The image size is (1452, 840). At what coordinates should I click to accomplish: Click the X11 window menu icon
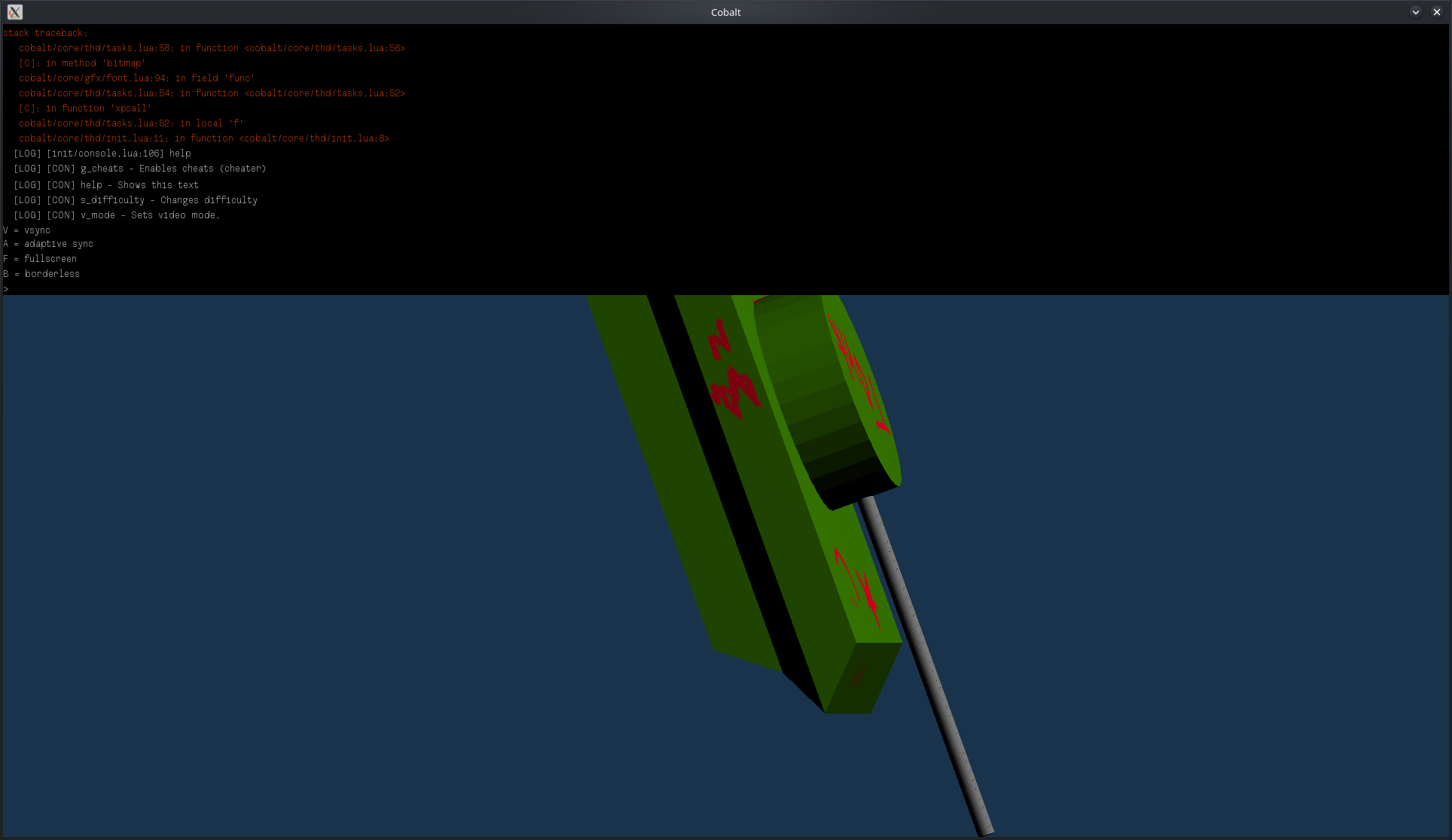click(x=14, y=12)
